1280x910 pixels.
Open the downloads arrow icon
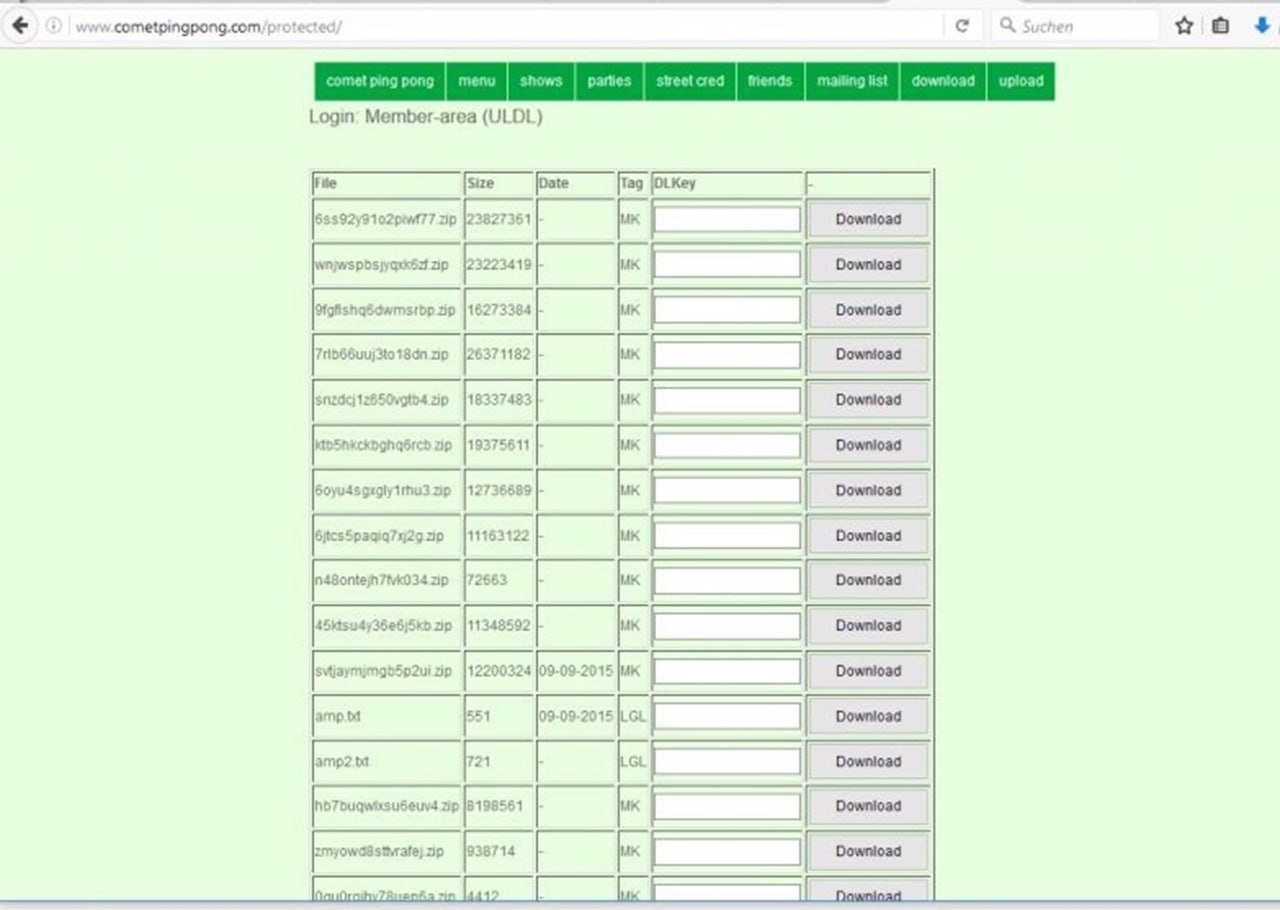(1263, 26)
